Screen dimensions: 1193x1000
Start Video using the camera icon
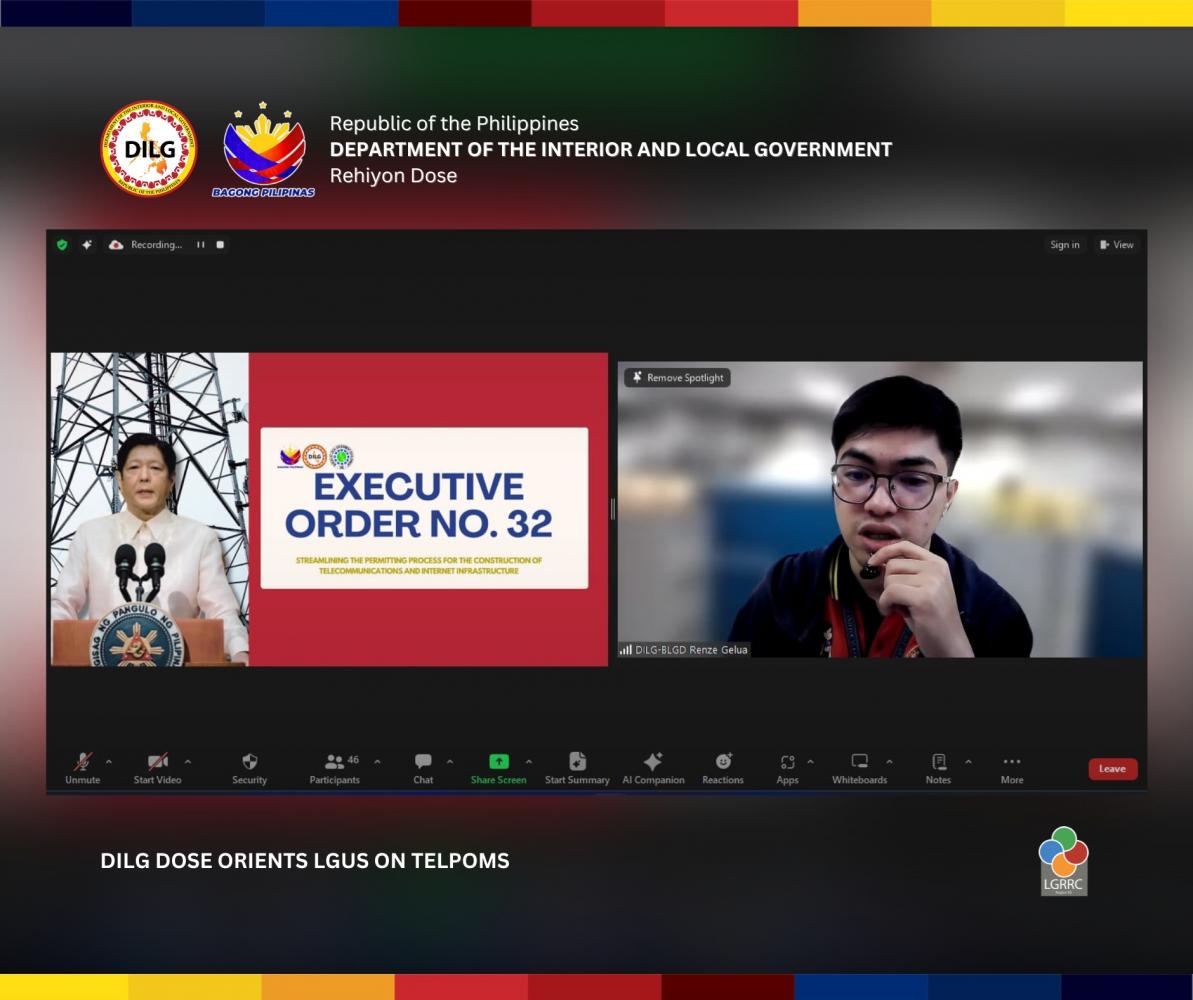tap(157, 768)
